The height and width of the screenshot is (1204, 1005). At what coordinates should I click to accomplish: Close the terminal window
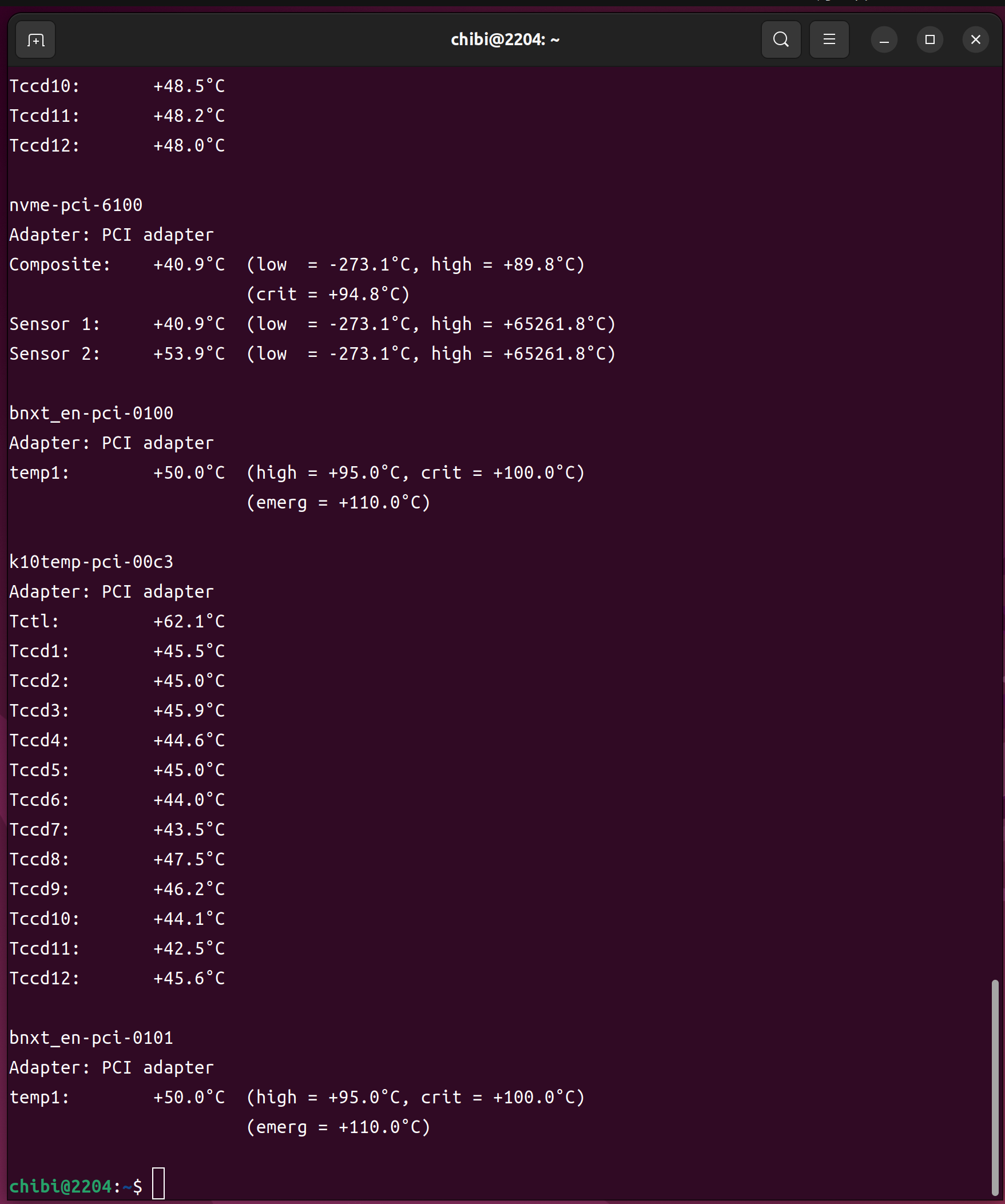pyautogui.click(x=975, y=39)
